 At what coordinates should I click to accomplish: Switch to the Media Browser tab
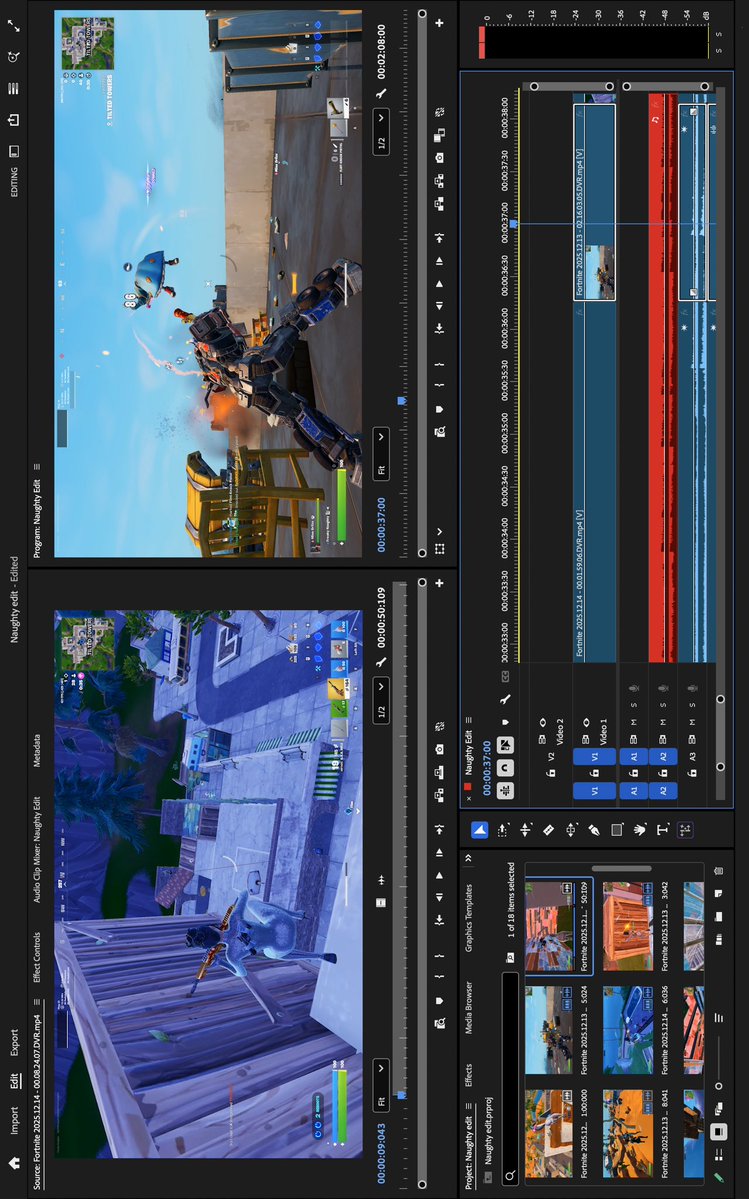(469, 1009)
